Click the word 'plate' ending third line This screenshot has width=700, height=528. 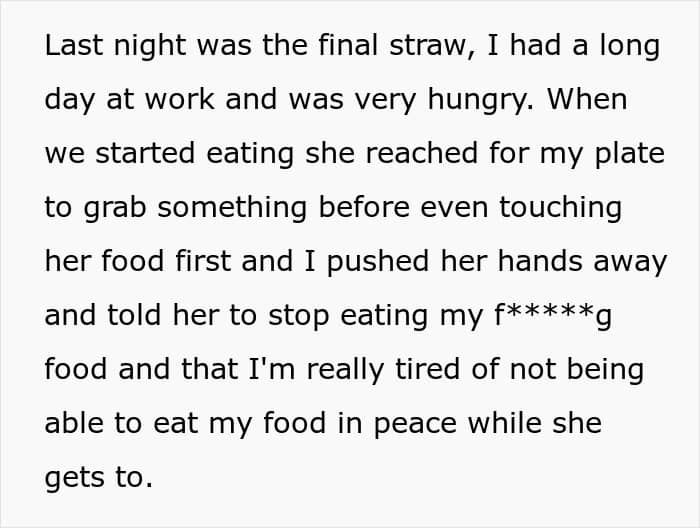pyautogui.click(x=629, y=154)
